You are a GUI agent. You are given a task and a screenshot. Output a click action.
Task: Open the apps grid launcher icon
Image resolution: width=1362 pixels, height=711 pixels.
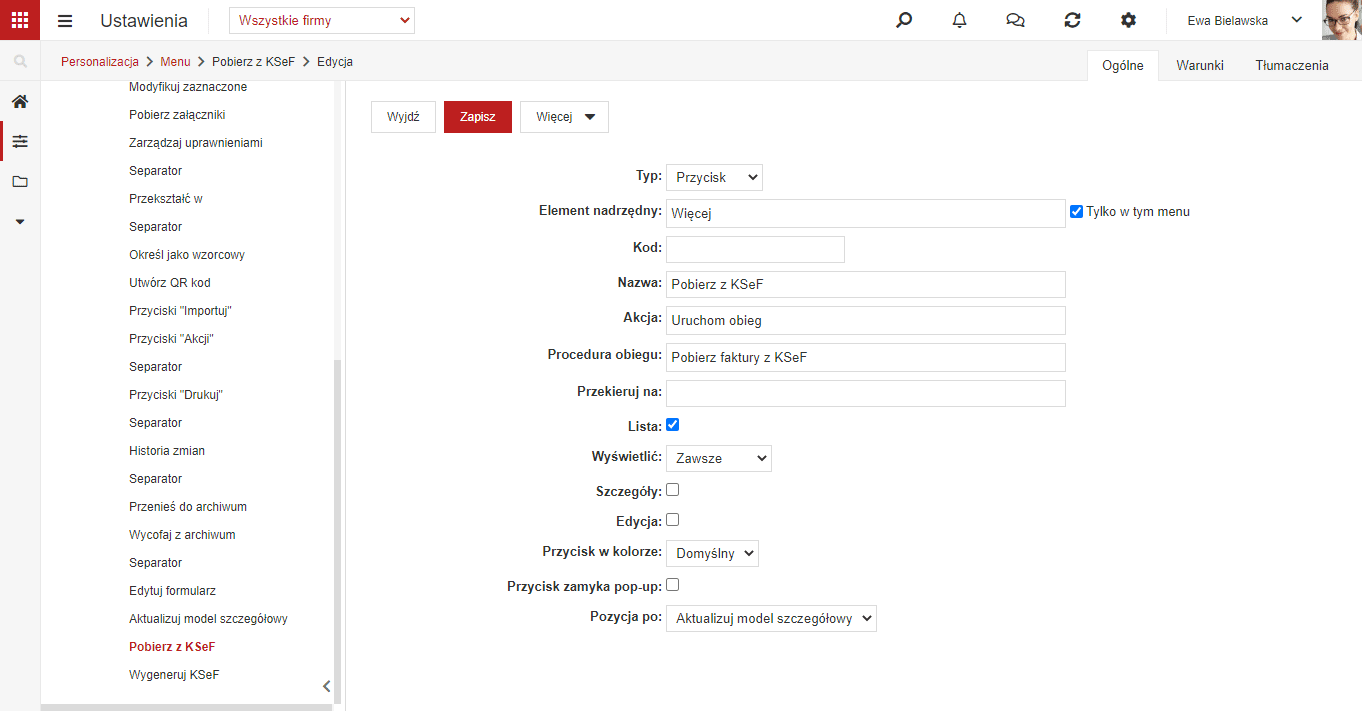coord(20,20)
